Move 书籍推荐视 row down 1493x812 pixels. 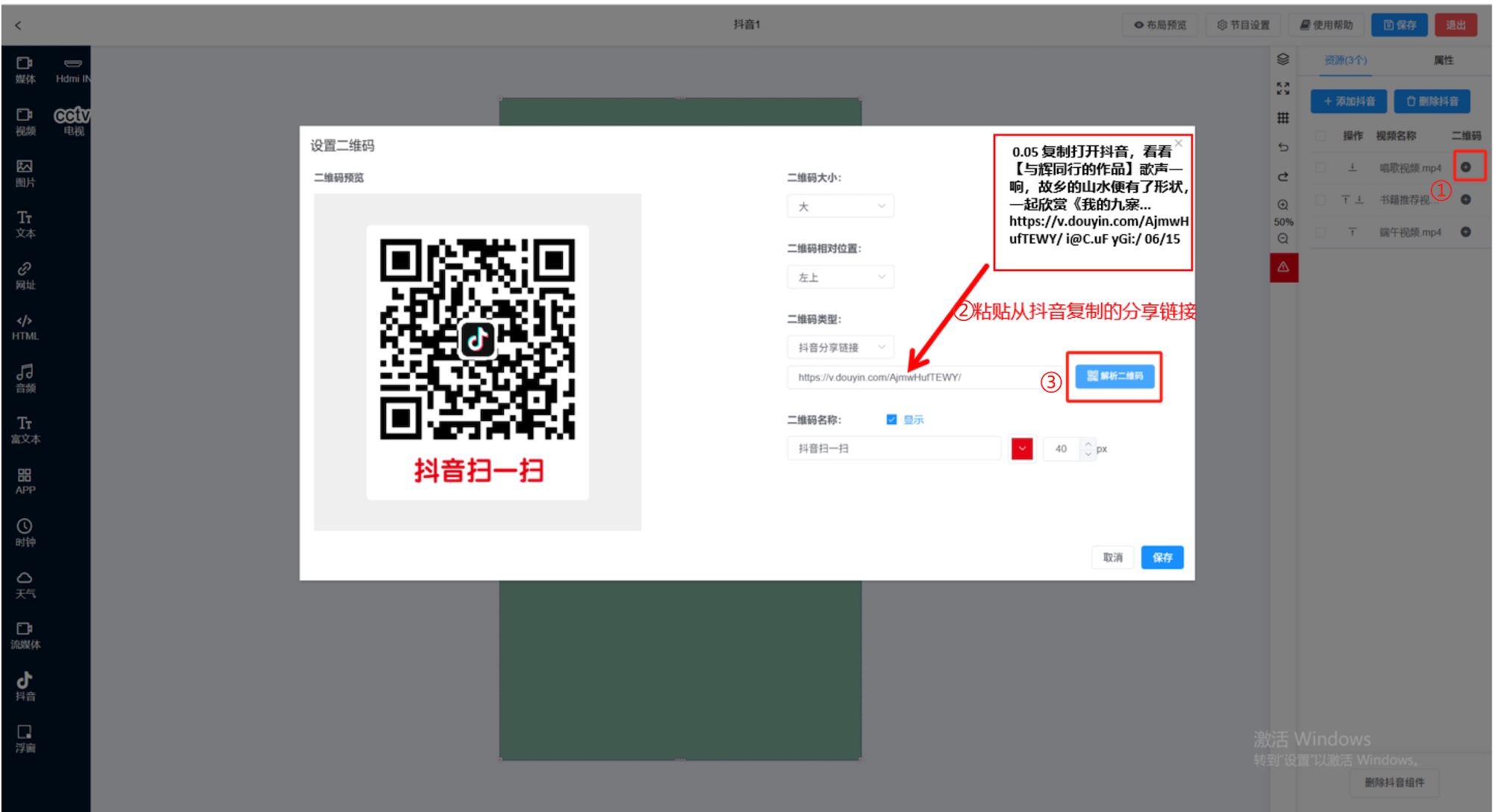tap(1359, 199)
